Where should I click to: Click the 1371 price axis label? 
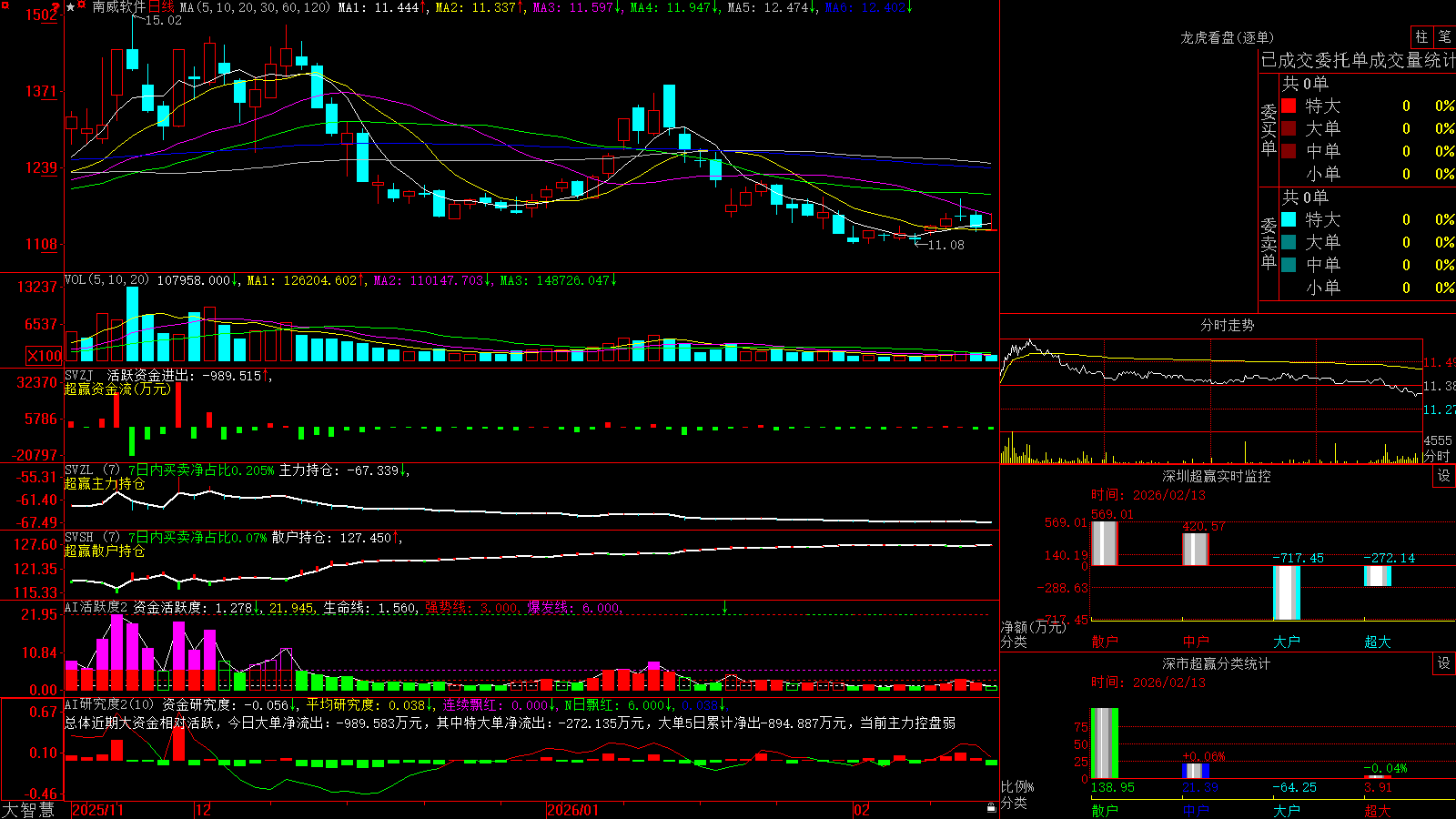[41, 91]
